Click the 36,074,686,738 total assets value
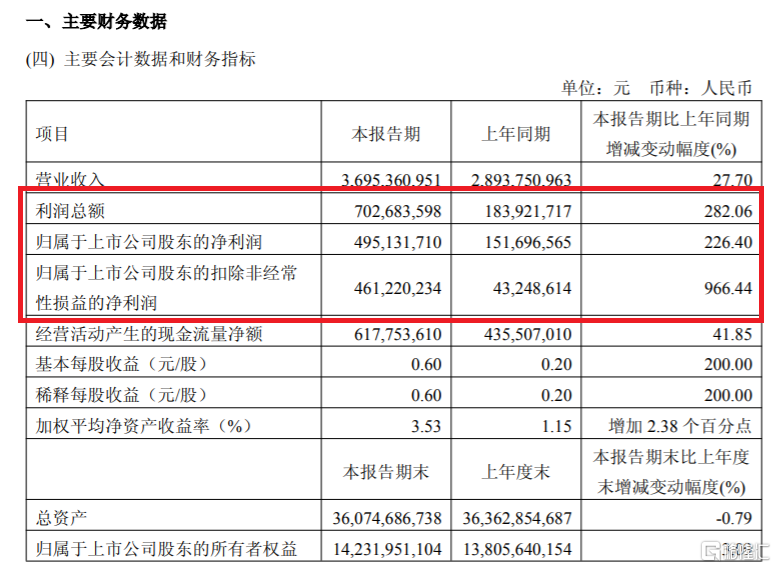 pyautogui.click(x=387, y=518)
